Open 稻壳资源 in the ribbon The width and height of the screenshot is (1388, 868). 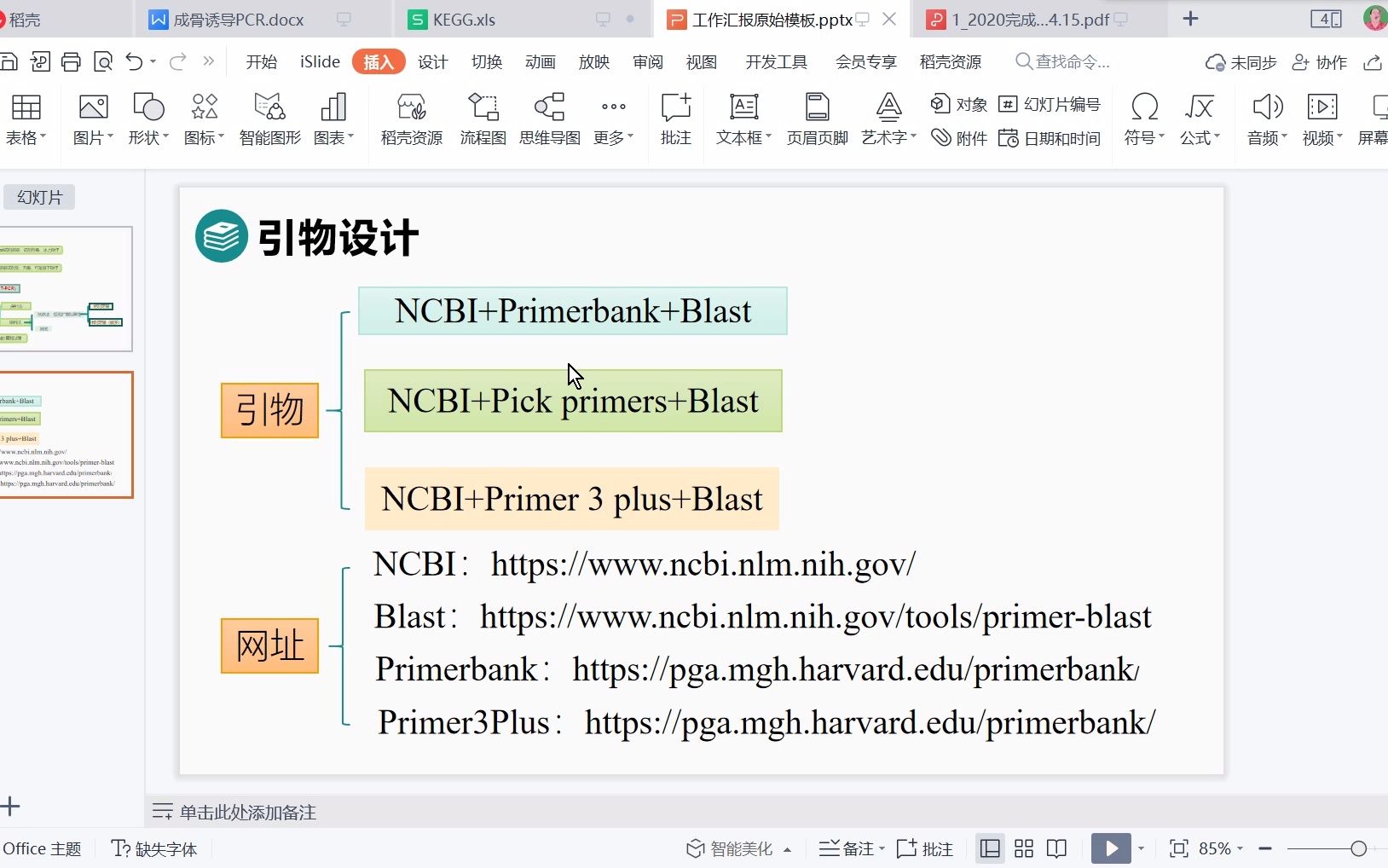point(412,119)
